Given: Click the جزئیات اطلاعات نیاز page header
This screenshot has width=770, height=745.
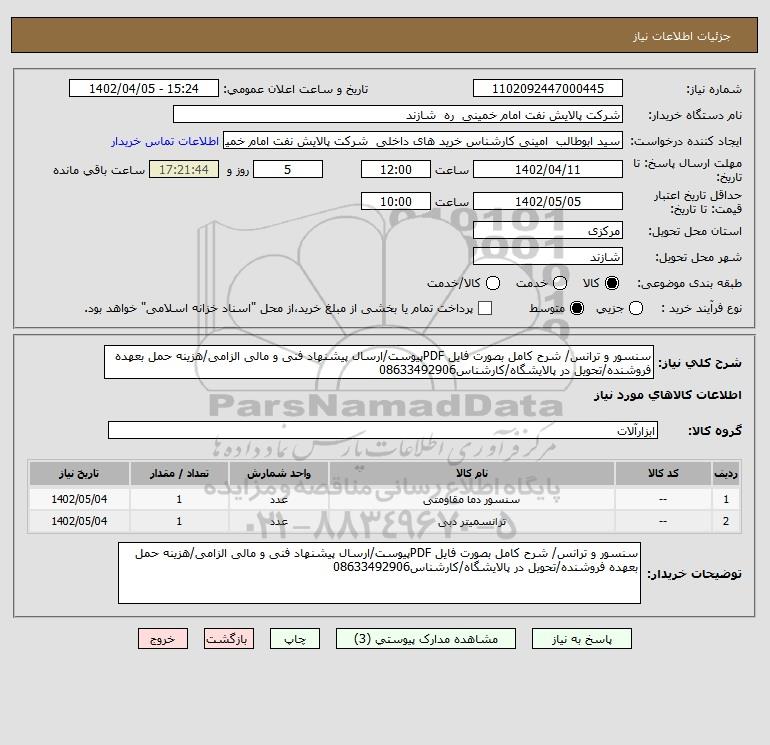Looking at the screenshot, I should (x=682, y=36).
